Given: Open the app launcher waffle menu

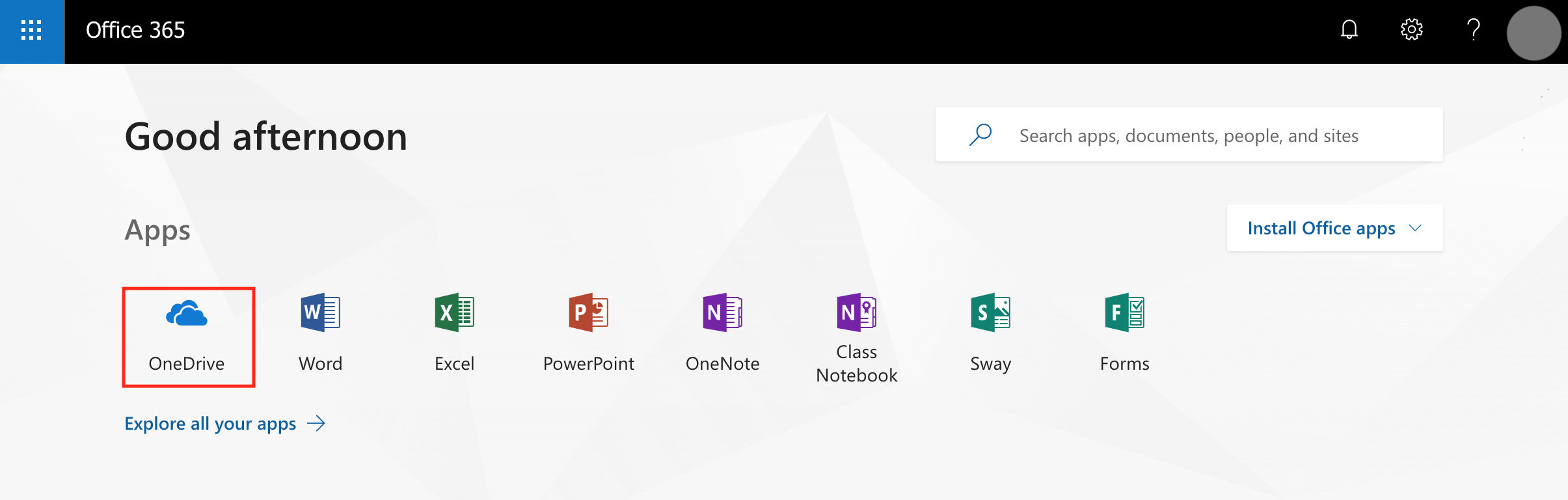Looking at the screenshot, I should pos(31,31).
